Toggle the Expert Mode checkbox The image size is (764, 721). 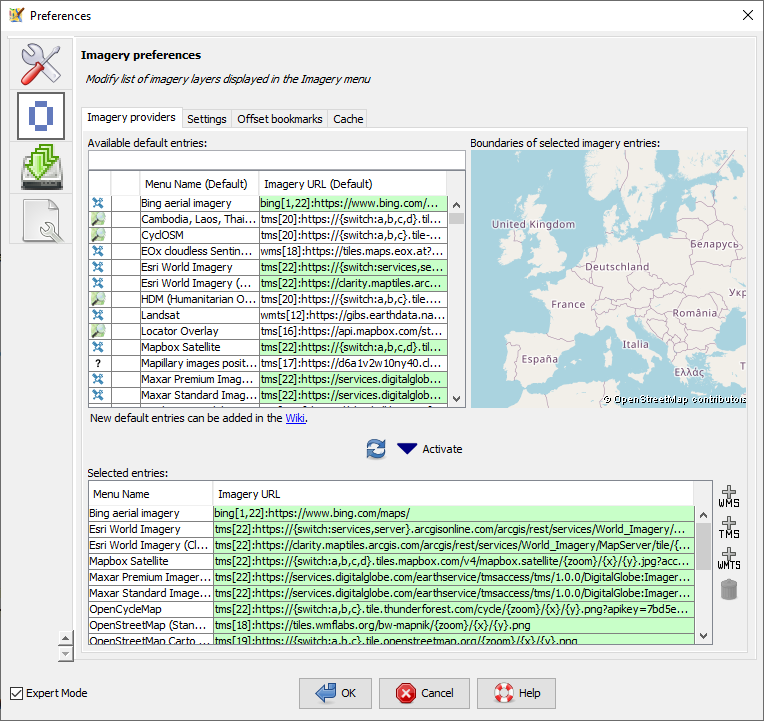[17, 693]
